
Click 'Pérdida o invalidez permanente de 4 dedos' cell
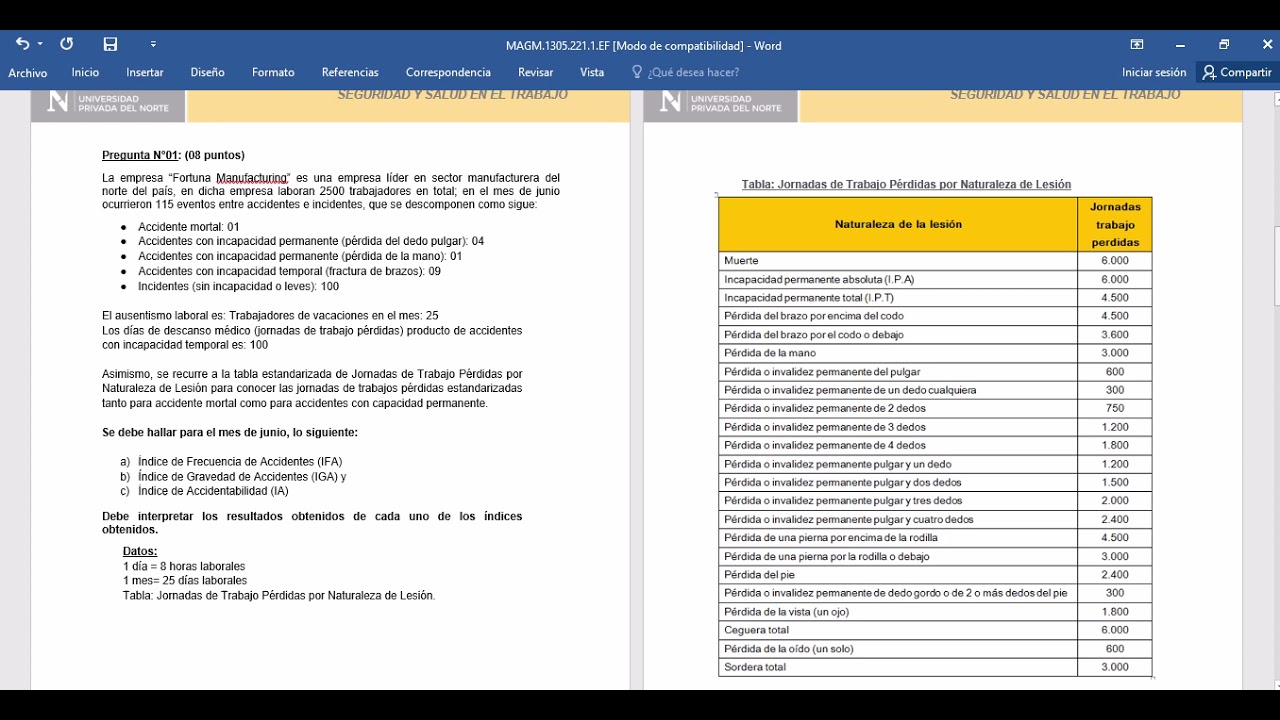click(x=898, y=445)
